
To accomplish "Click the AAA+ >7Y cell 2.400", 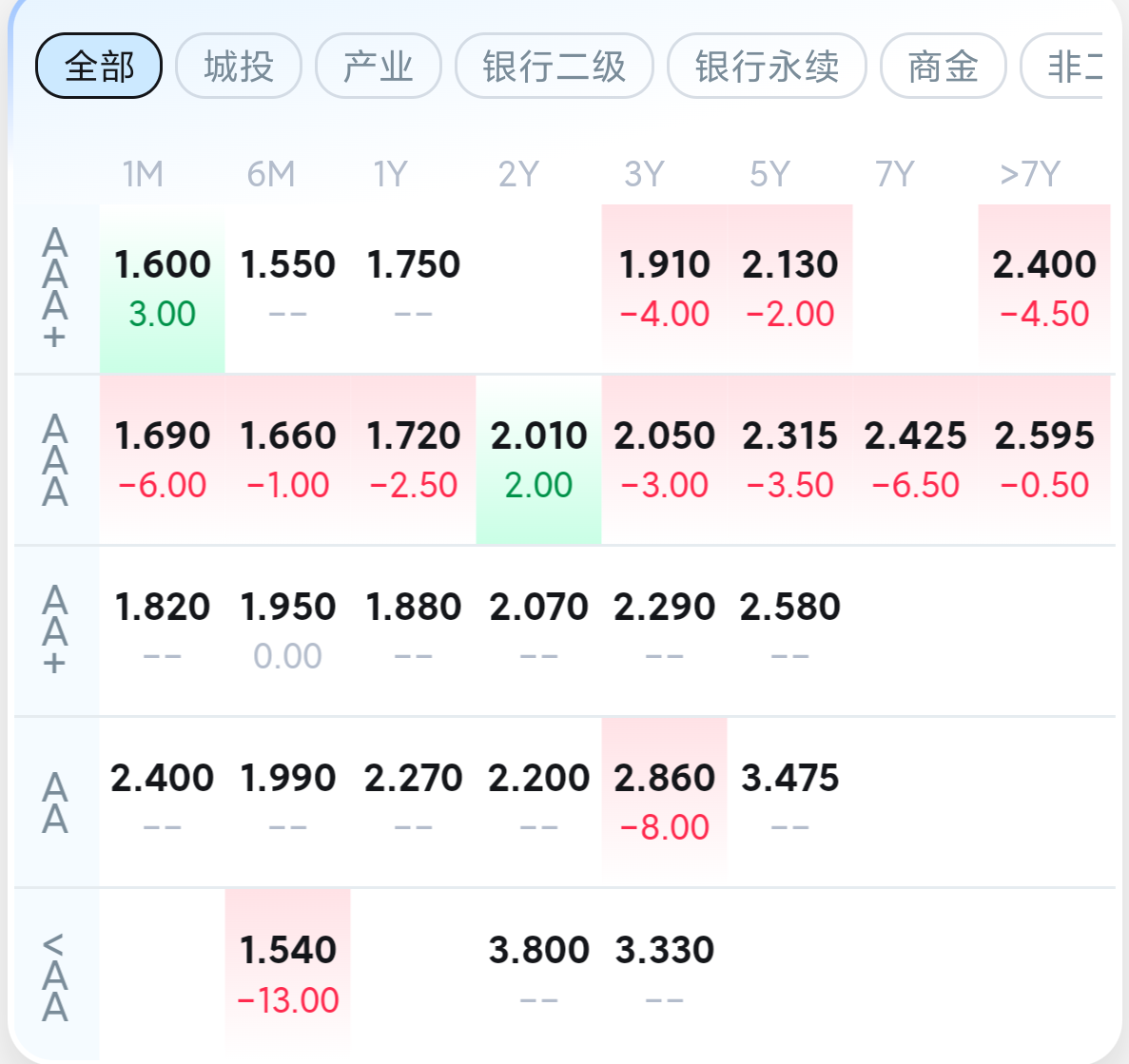I will point(1044,289).
